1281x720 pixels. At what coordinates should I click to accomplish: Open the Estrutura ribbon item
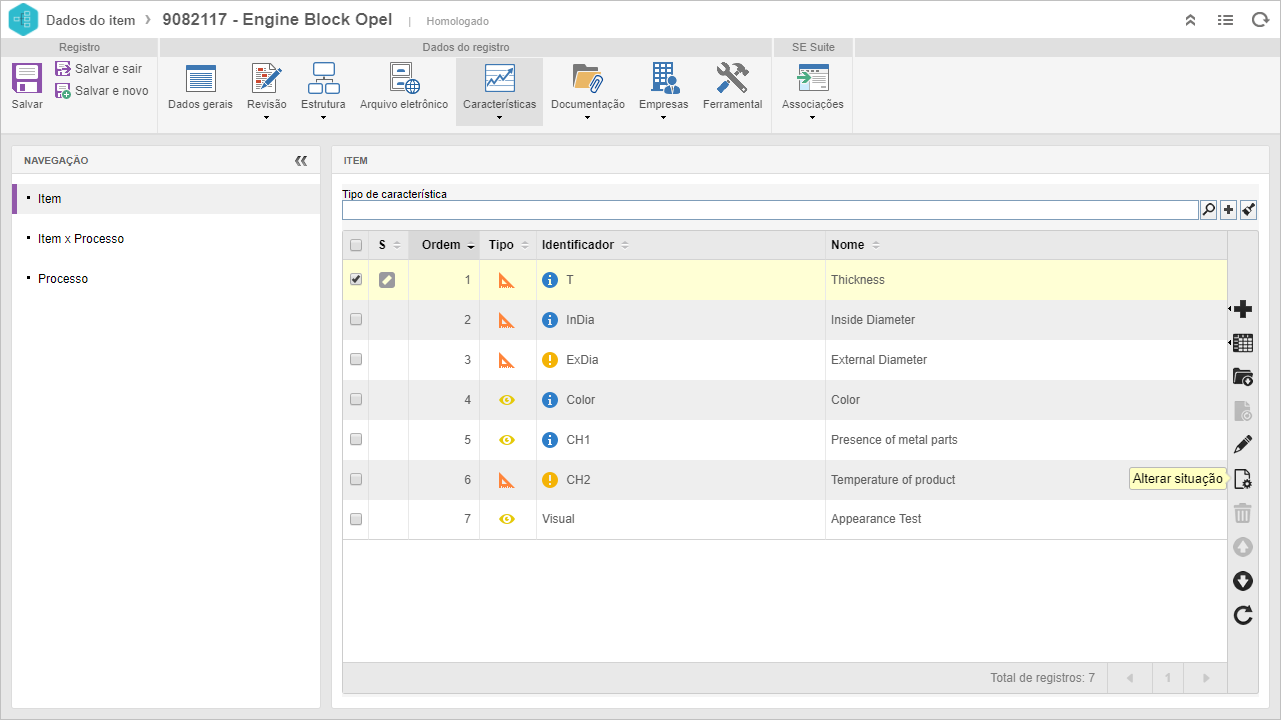click(323, 86)
